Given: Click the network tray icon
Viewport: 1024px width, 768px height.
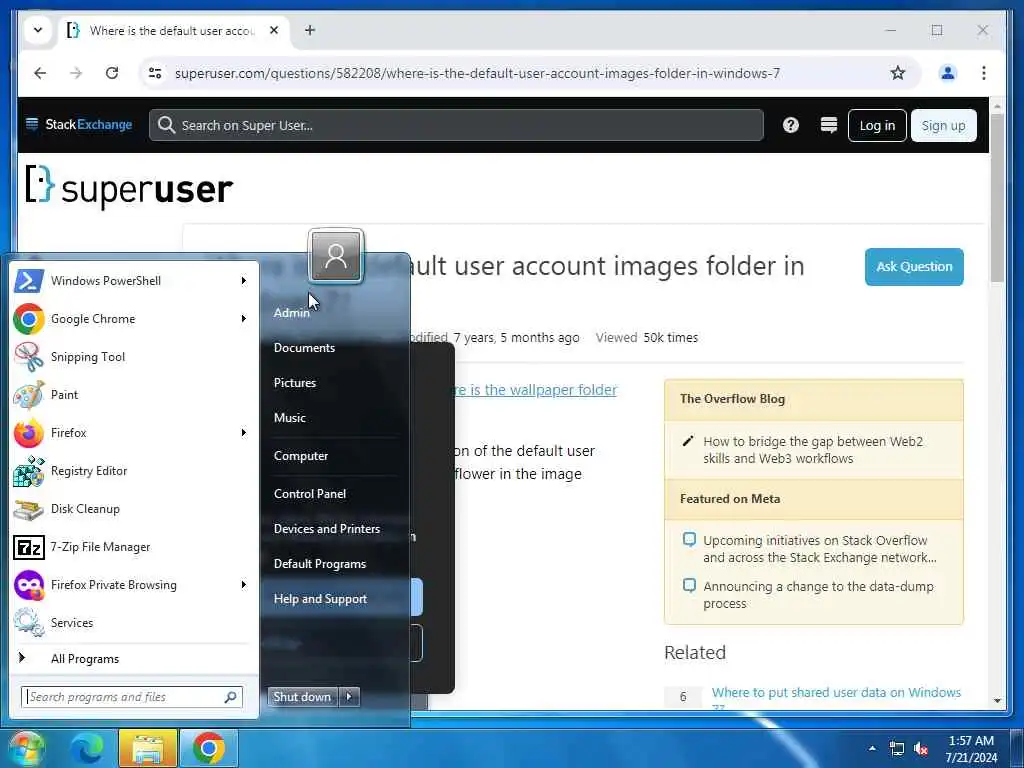Looking at the screenshot, I should pyautogui.click(x=897, y=748).
